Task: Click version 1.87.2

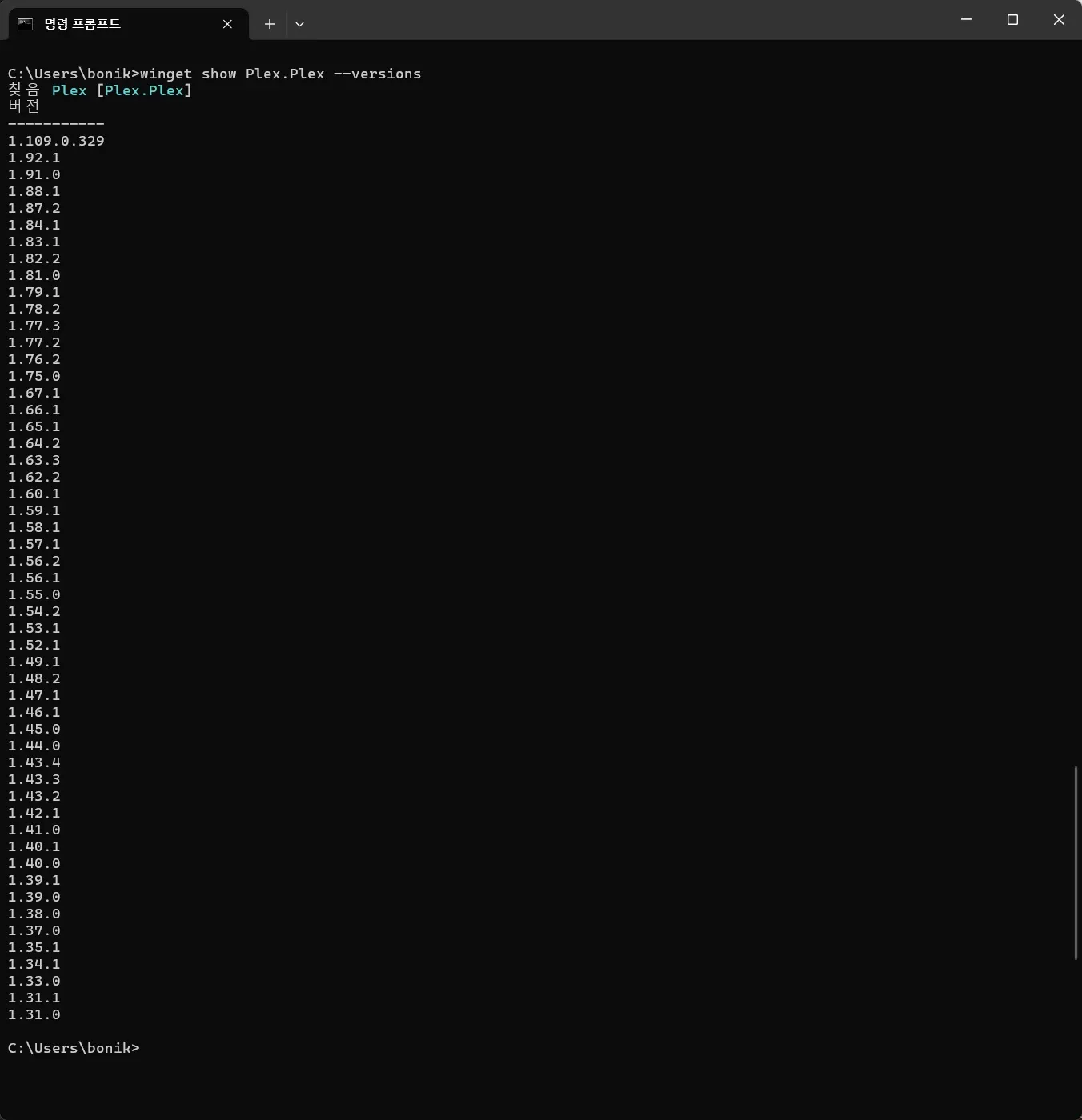Action: pyautogui.click(x=34, y=208)
